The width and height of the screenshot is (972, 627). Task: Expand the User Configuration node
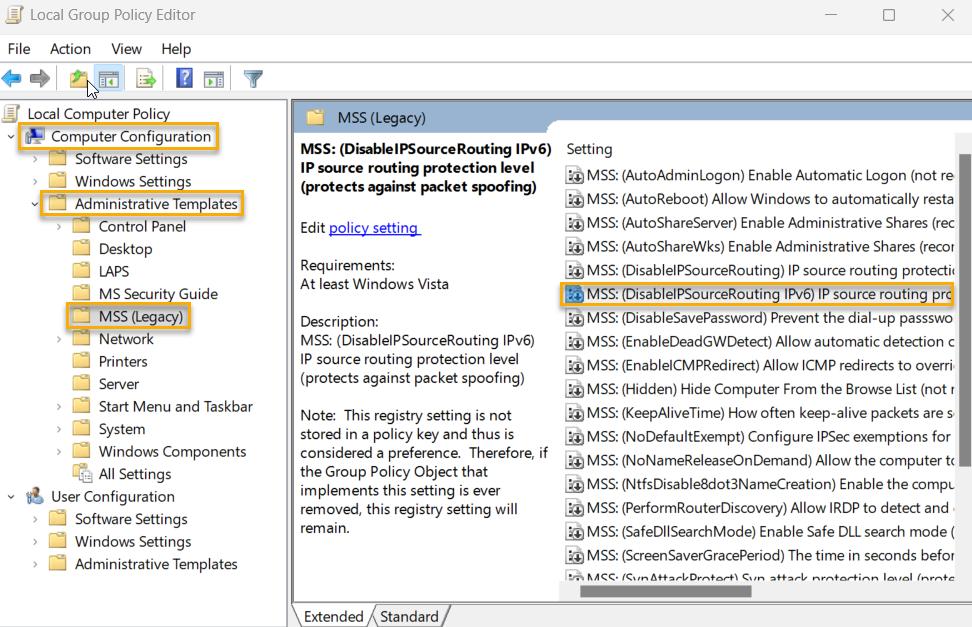(10, 496)
